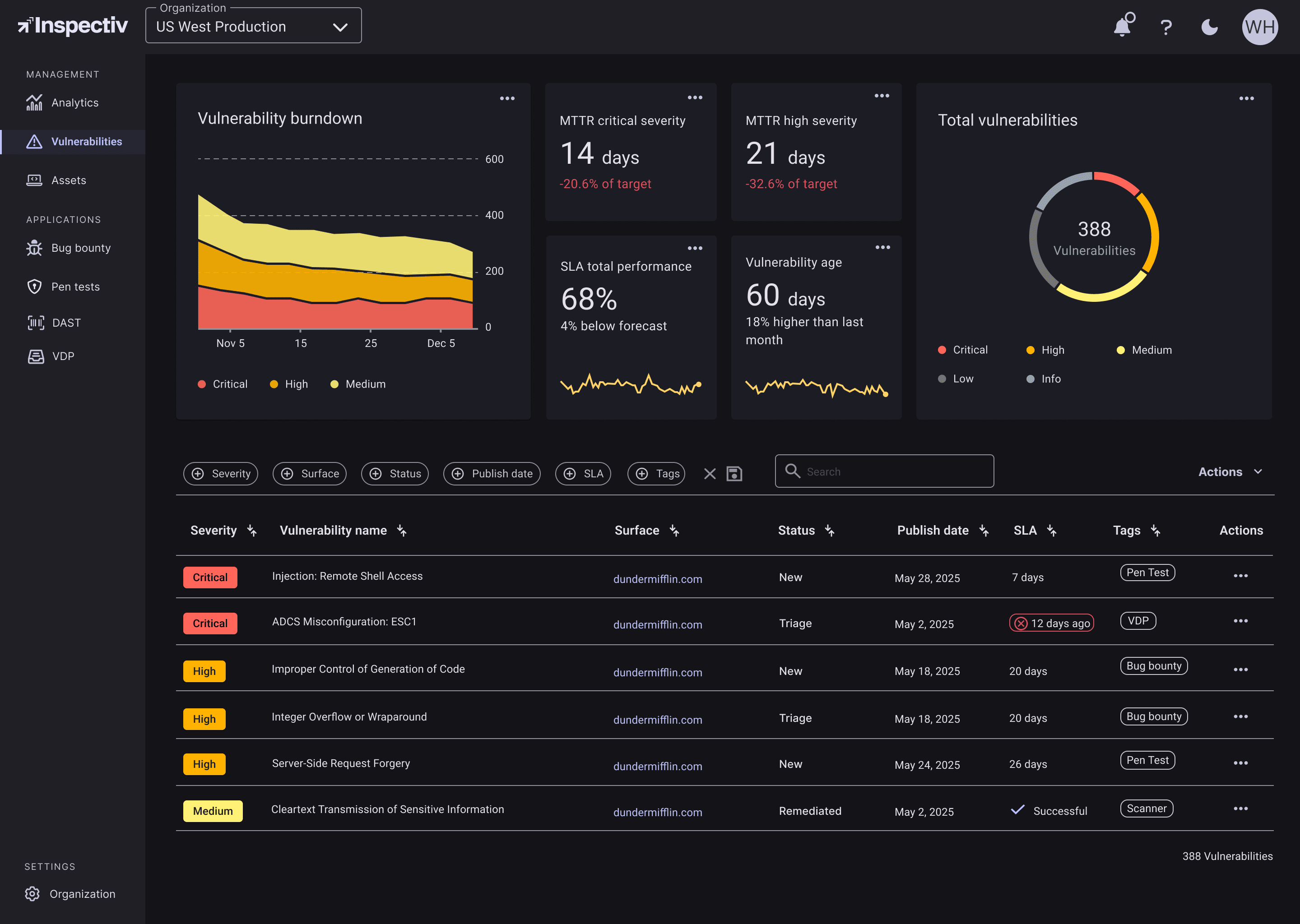
Task: Click the yellow Medium legend dot
Action: (x=1121, y=350)
